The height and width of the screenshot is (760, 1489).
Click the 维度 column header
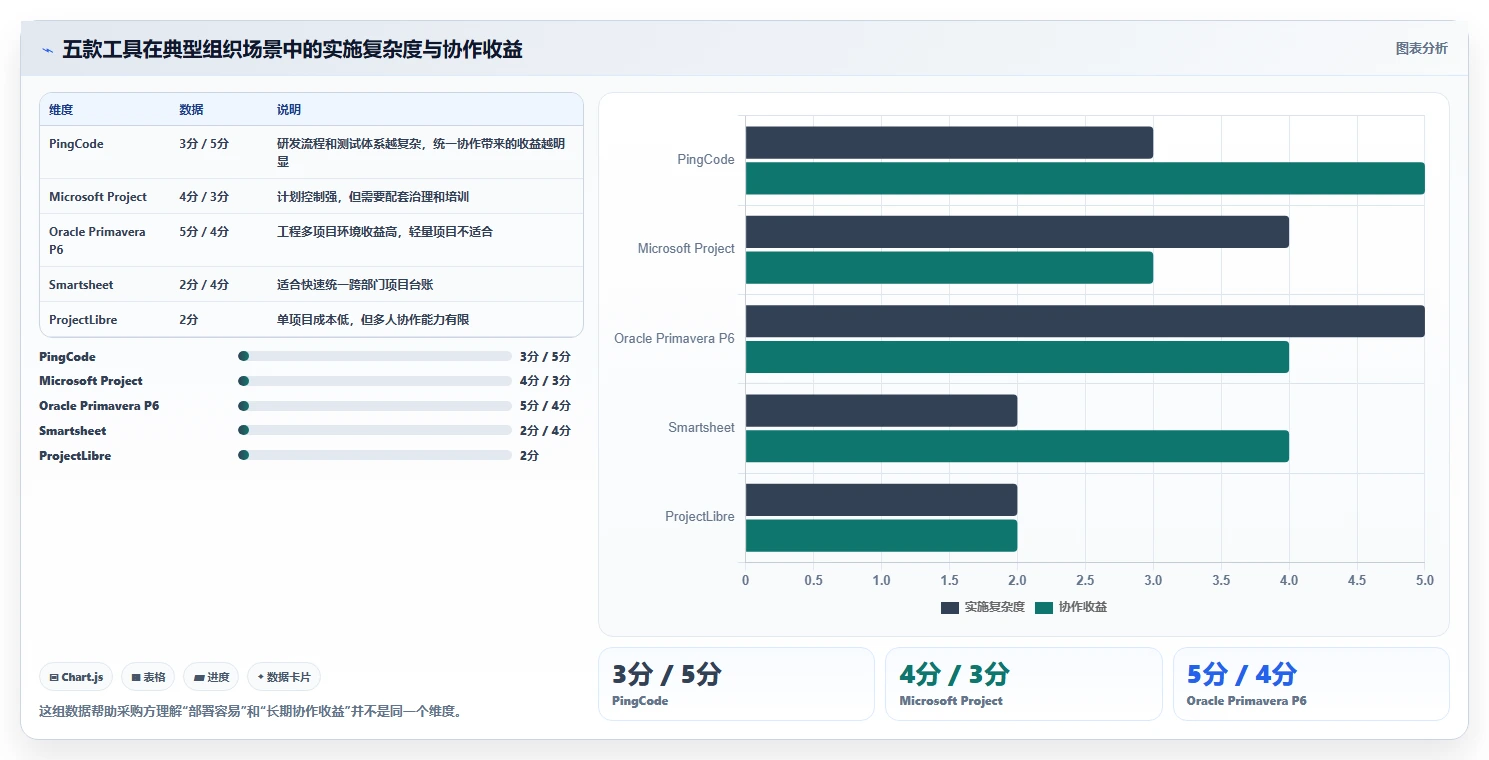[61, 110]
